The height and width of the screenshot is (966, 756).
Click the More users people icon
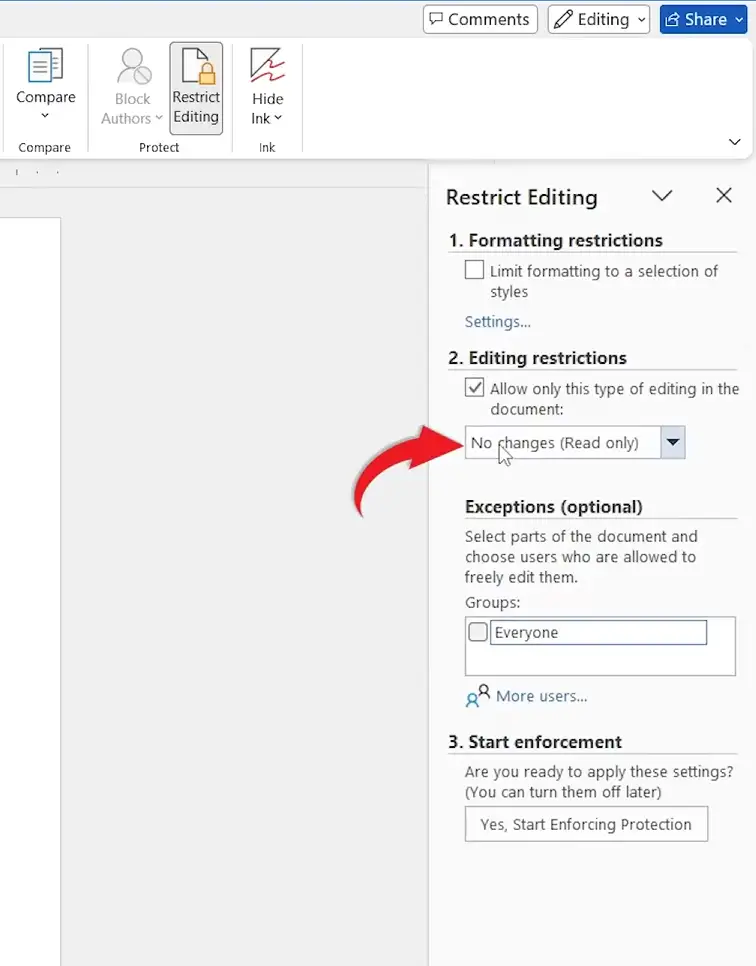click(478, 696)
